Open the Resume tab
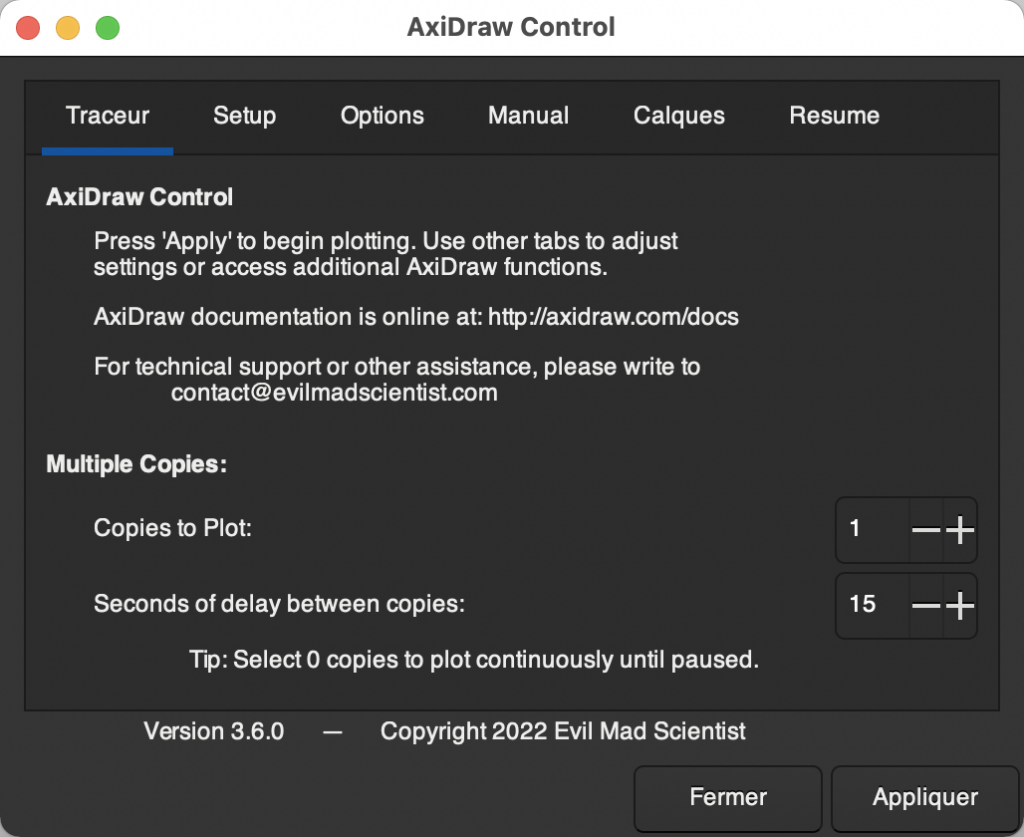 (x=834, y=116)
